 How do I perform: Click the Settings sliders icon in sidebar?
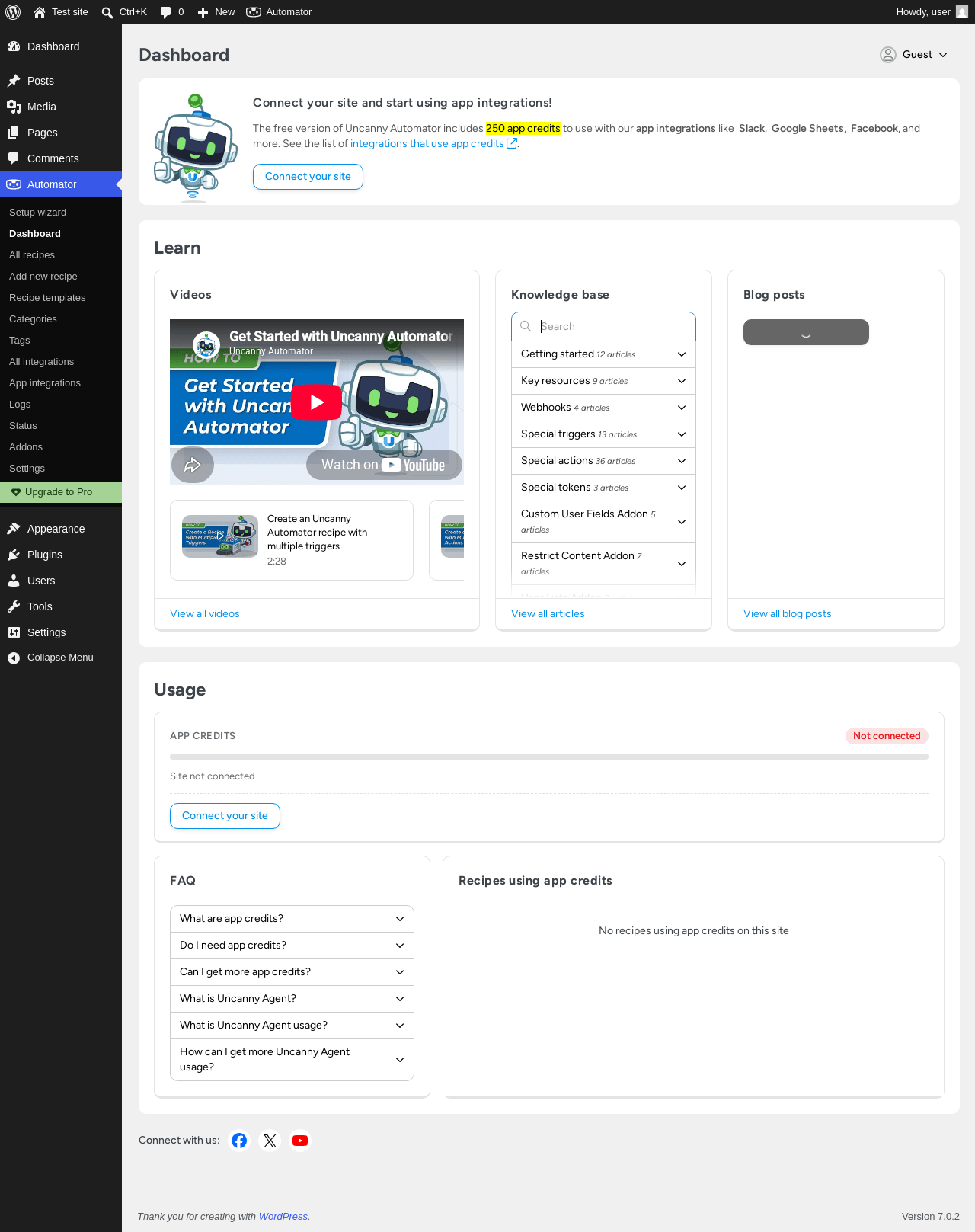14,632
